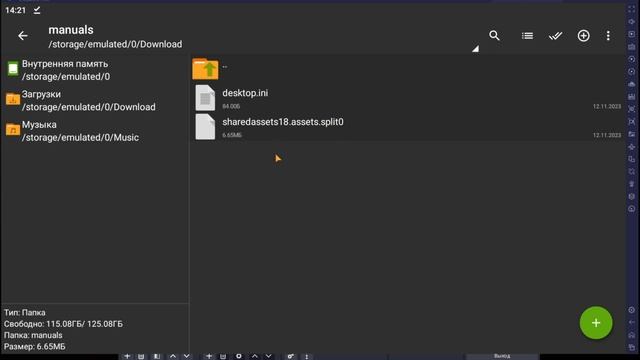Expand the path dropdown triangle under the toolbar
The width and height of the screenshot is (640, 360).
tap(476, 49)
